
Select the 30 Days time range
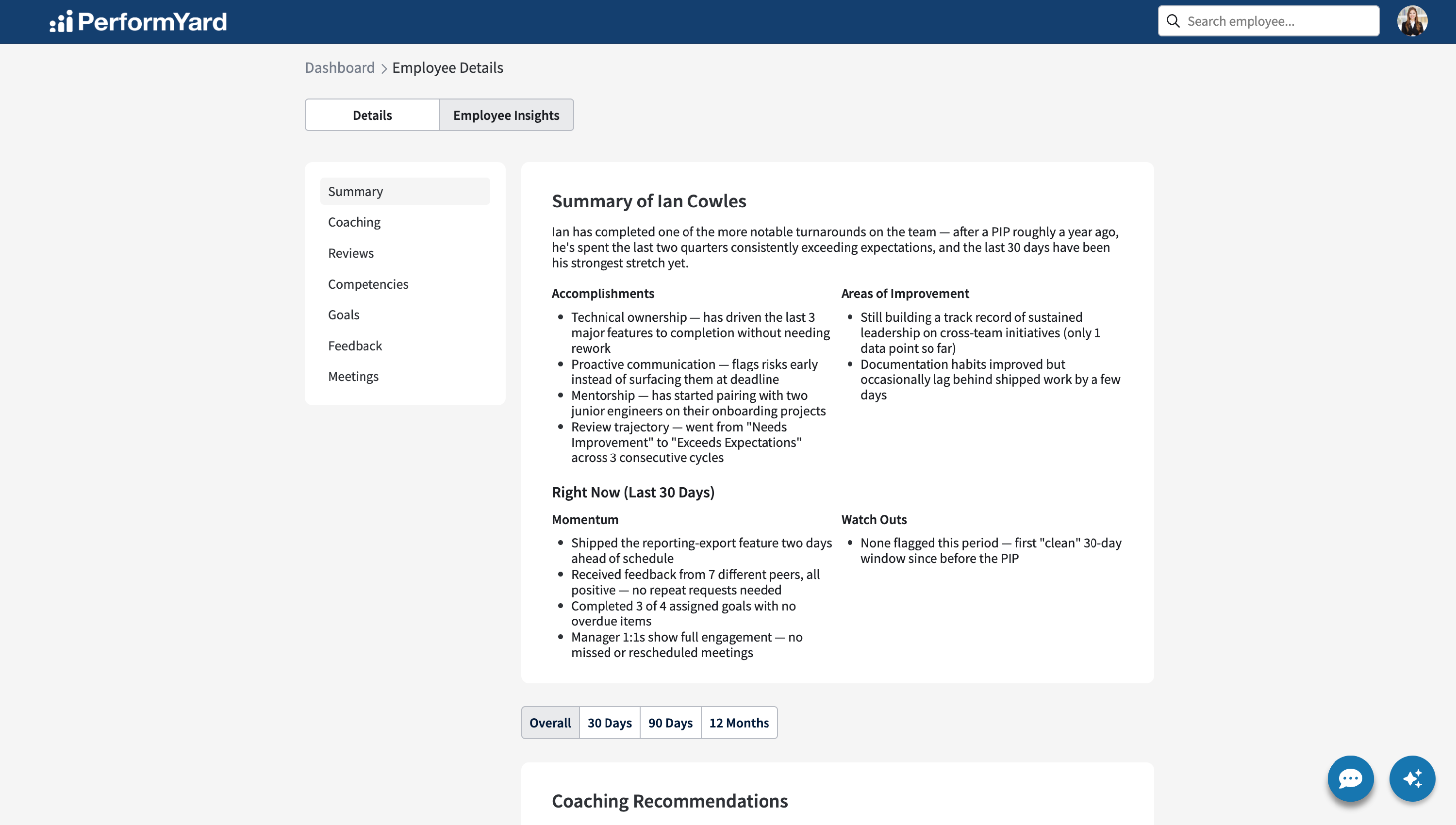tap(610, 723)
